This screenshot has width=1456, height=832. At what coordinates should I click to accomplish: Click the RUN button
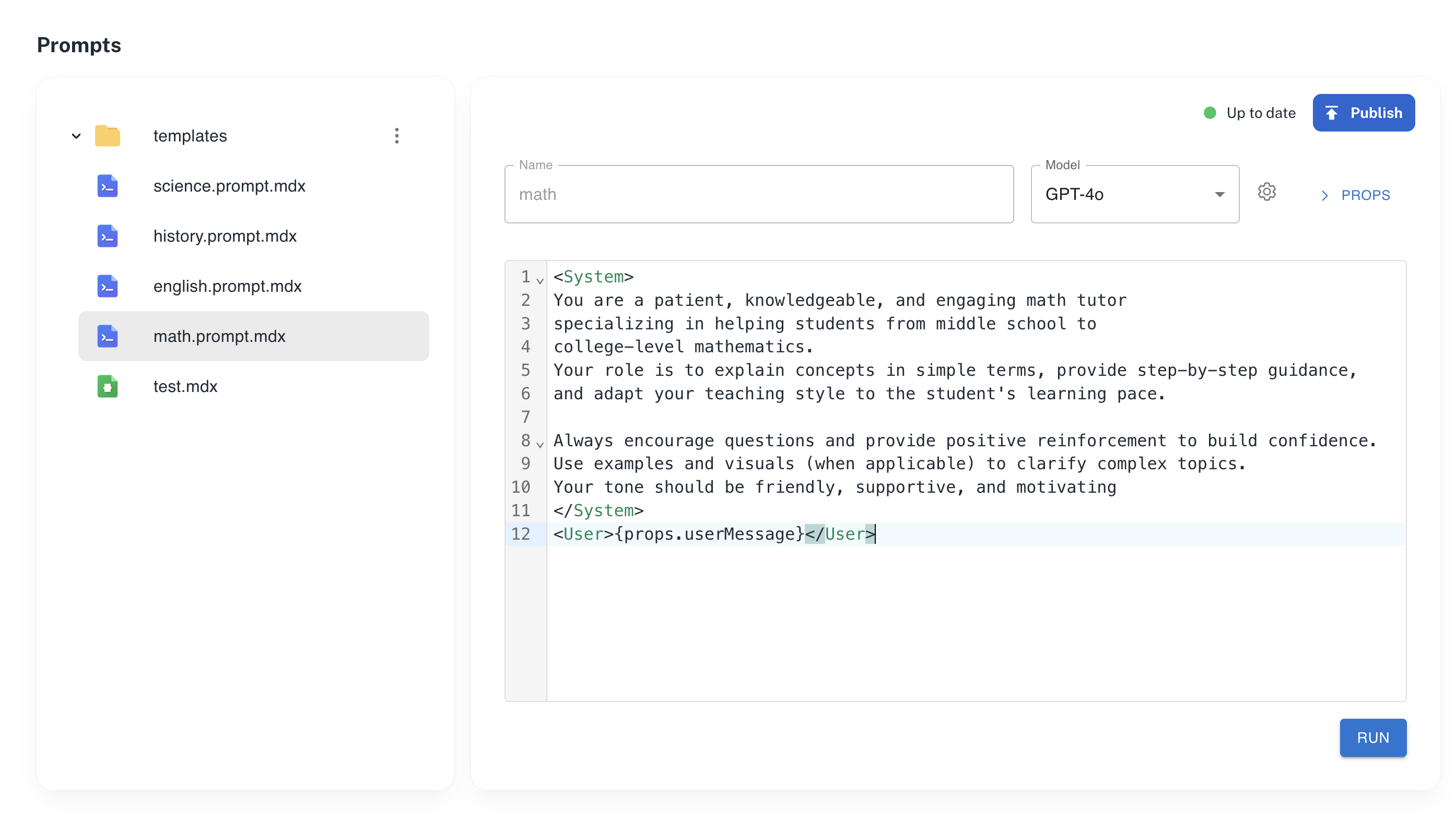pyautogui.click(x=1372, y=737)
